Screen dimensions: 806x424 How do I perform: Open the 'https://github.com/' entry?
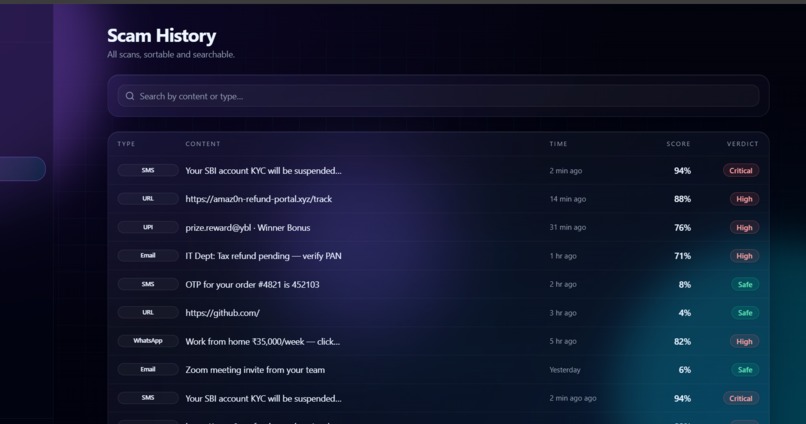(223, 313)
